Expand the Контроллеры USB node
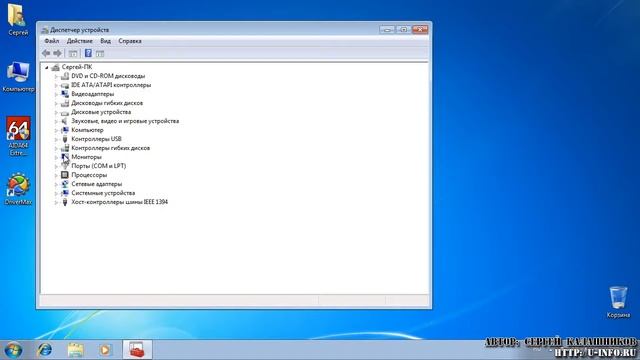Viewport: 640px width, 360px height. coord(56,139)
